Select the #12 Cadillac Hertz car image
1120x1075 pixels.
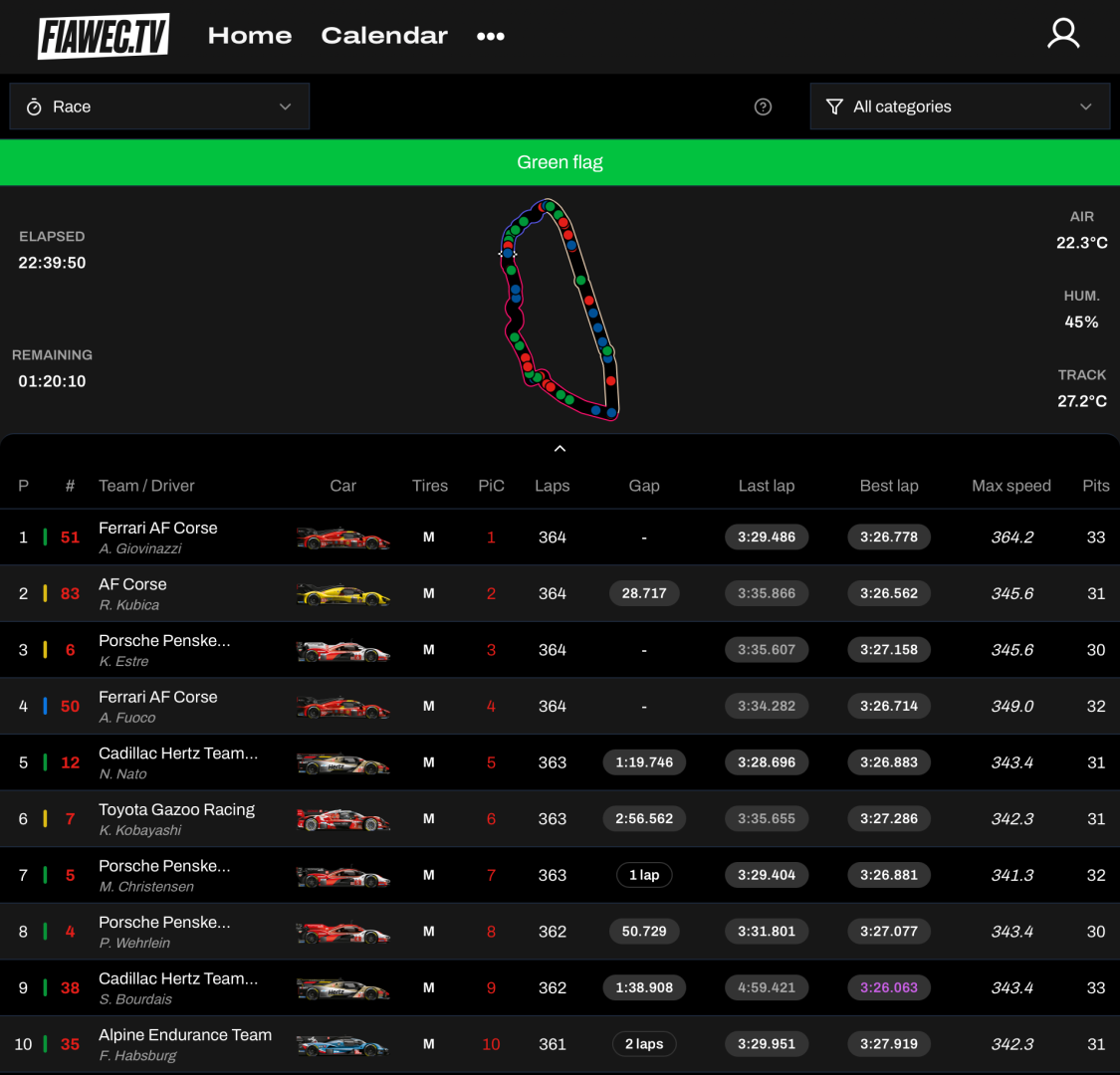[342, 763]
